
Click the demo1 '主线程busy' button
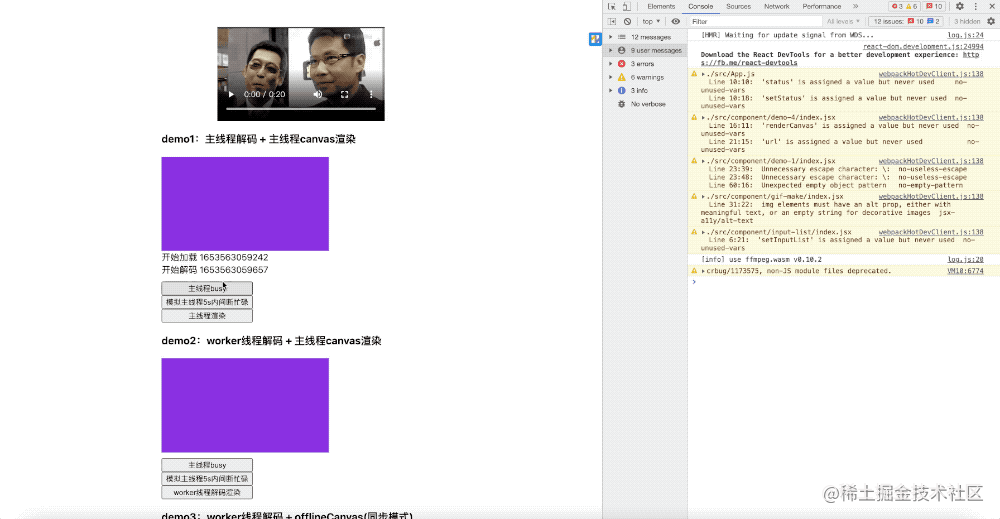coord(207,288)
